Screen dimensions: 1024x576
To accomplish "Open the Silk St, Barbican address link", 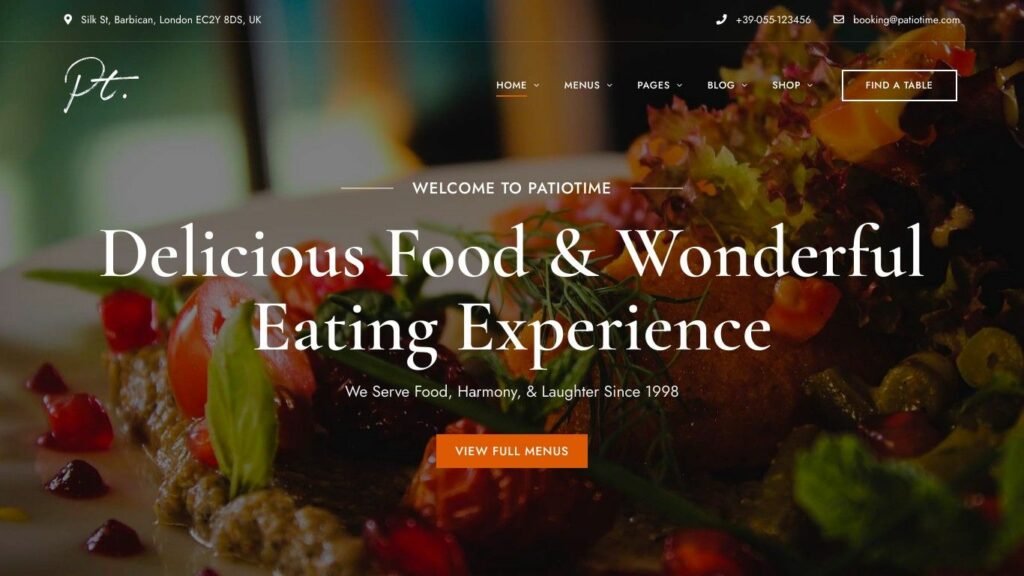I will [x=171, y=20].
